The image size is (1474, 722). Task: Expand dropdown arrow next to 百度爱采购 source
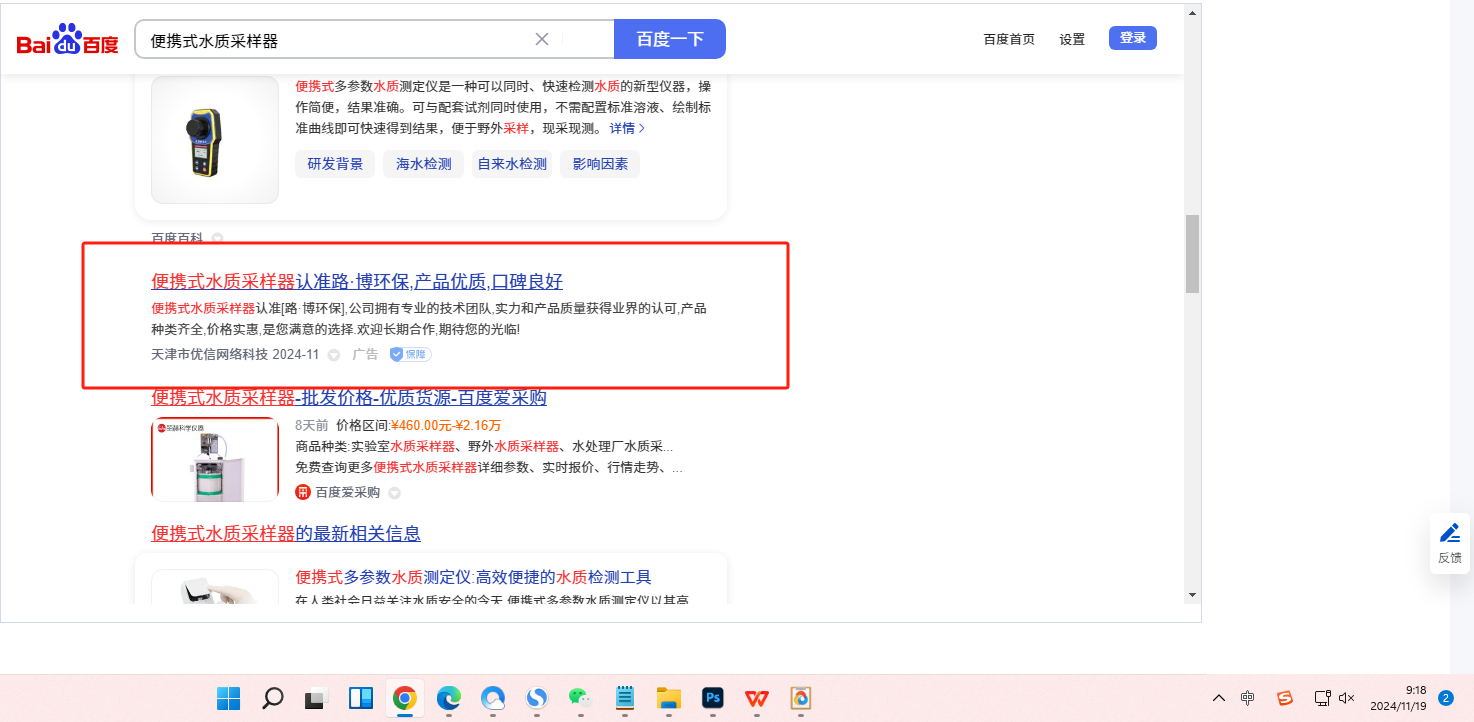pyautogui.click(x=394, y=493)
